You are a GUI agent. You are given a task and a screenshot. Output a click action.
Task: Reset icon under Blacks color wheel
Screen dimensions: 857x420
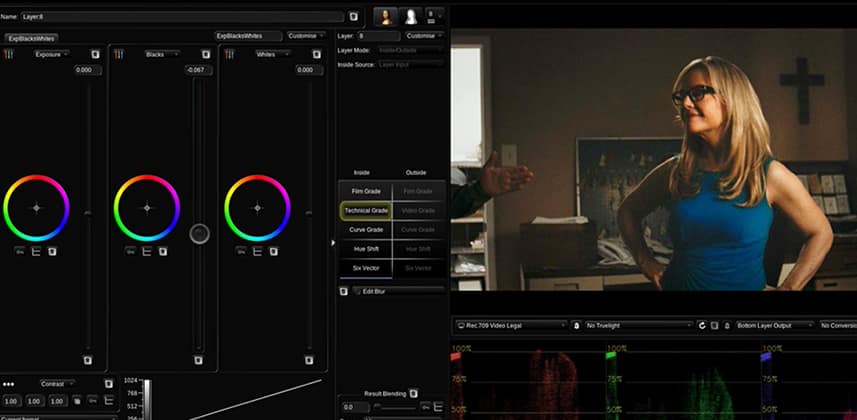163,252
